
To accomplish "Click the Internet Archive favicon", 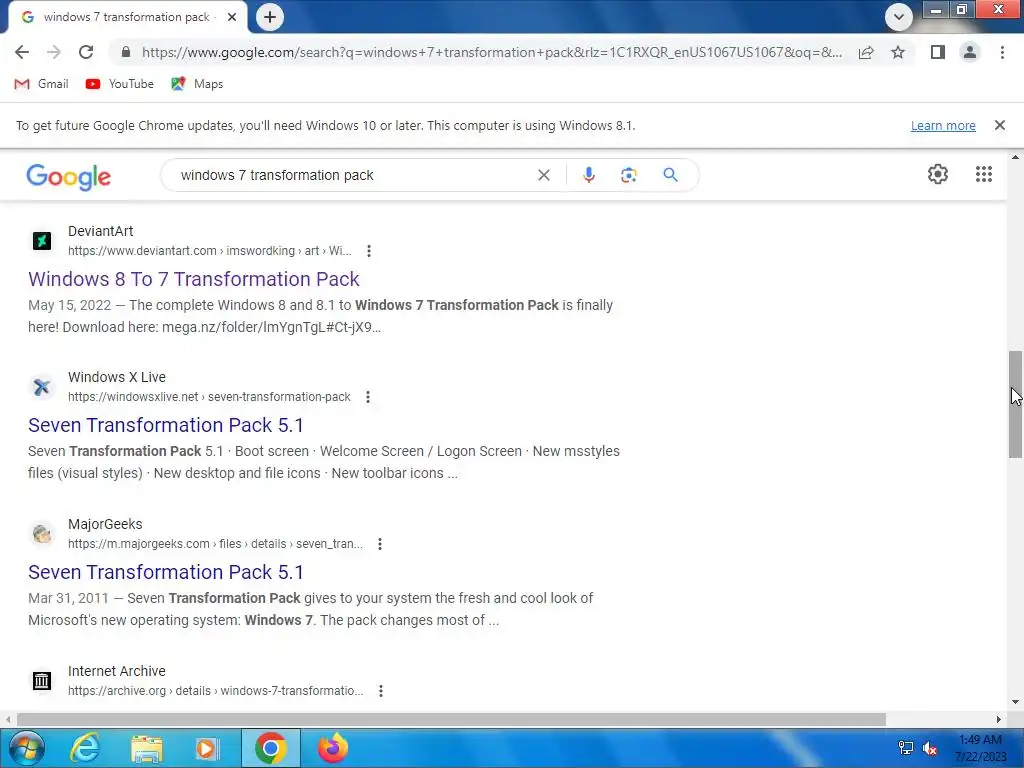I will [x=42, y=681].
